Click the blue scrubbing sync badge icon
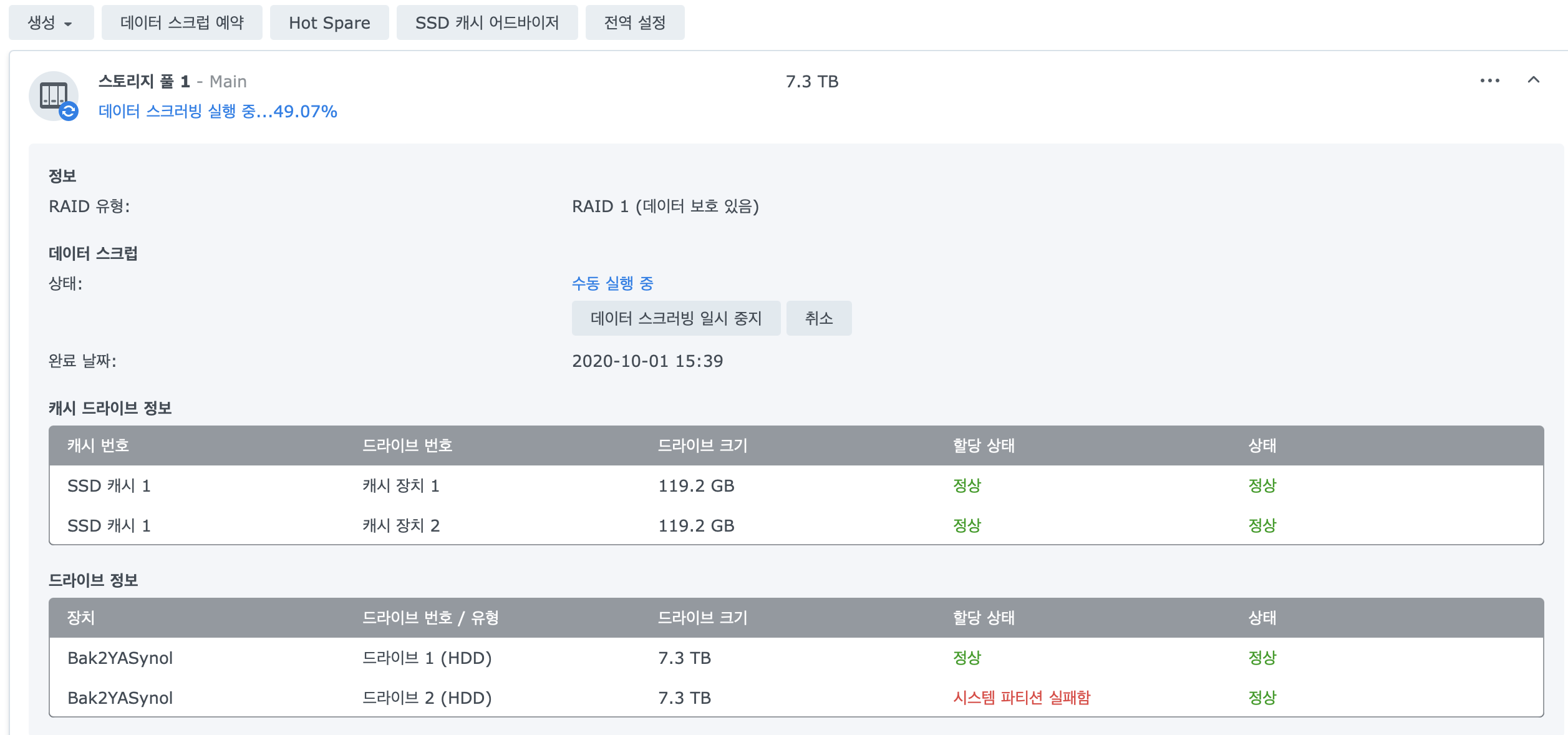The height and width of the screenshot is (735, 1568). pos(69,112)
